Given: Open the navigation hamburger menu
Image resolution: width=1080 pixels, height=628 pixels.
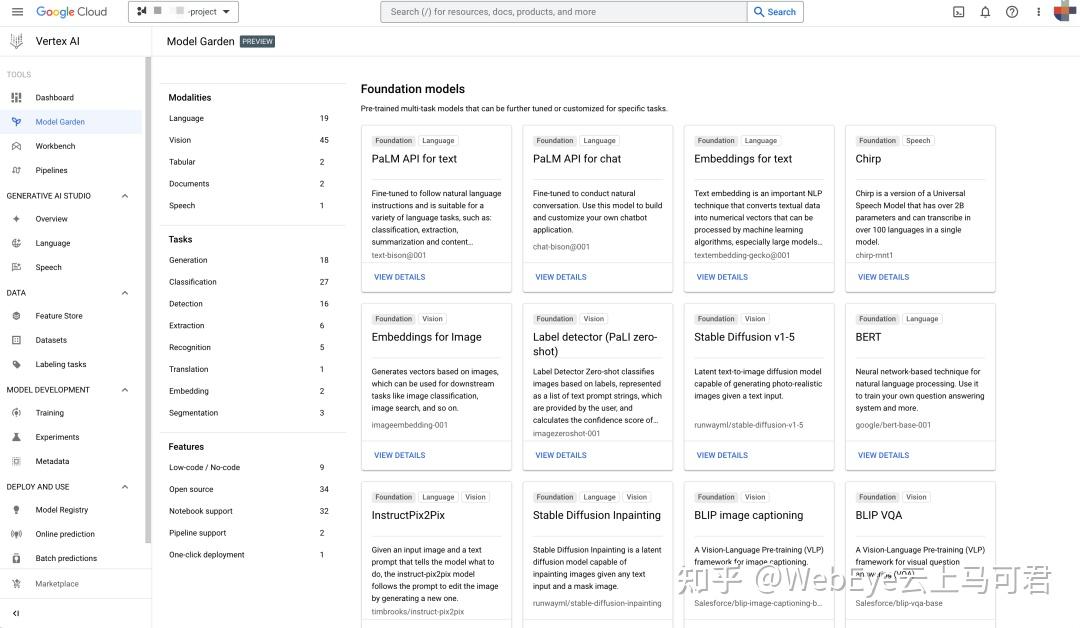Looking at the screenshot, I should tap(17, 11).
